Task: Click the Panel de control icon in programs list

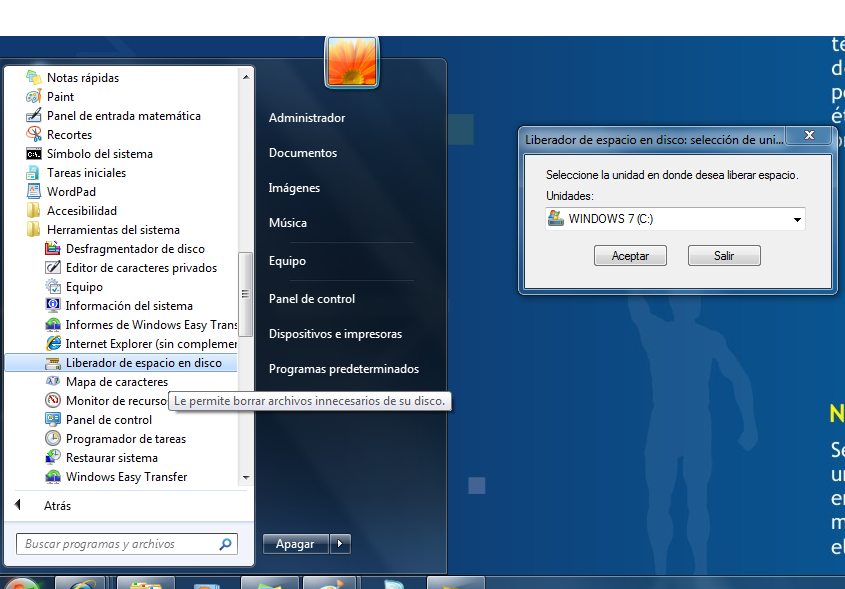Action: pyautogui.click(x=53, y=419)
